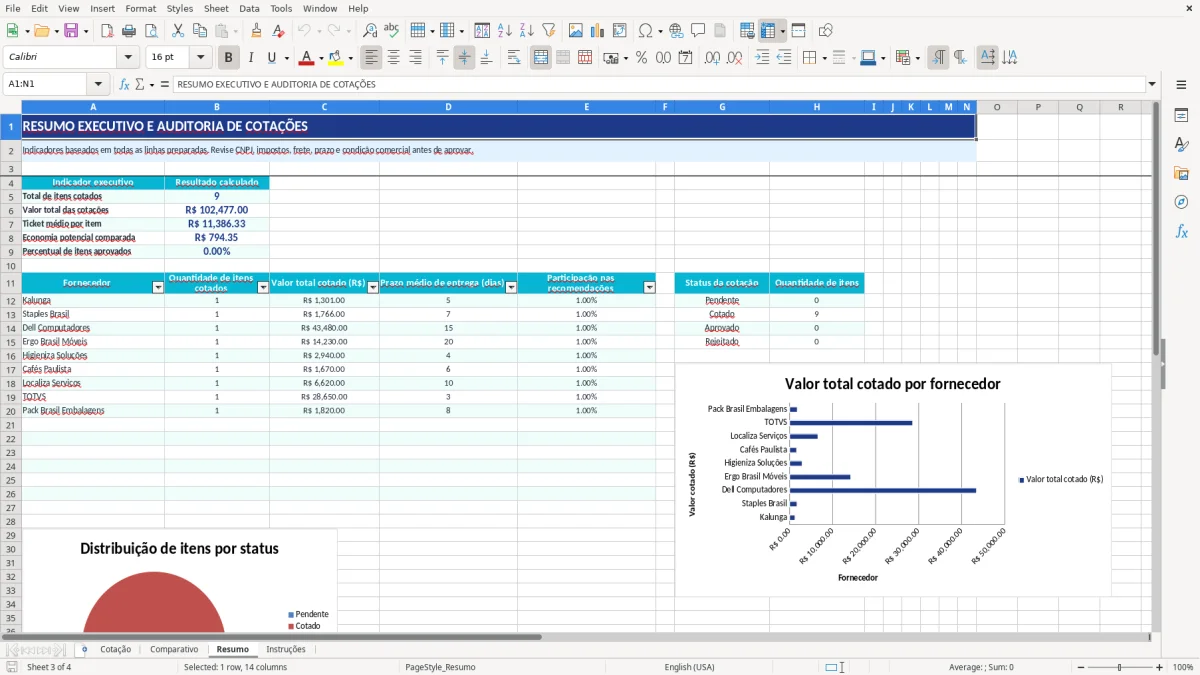Click the Print icon
The image size is (1200, 675).
(129, 31)
